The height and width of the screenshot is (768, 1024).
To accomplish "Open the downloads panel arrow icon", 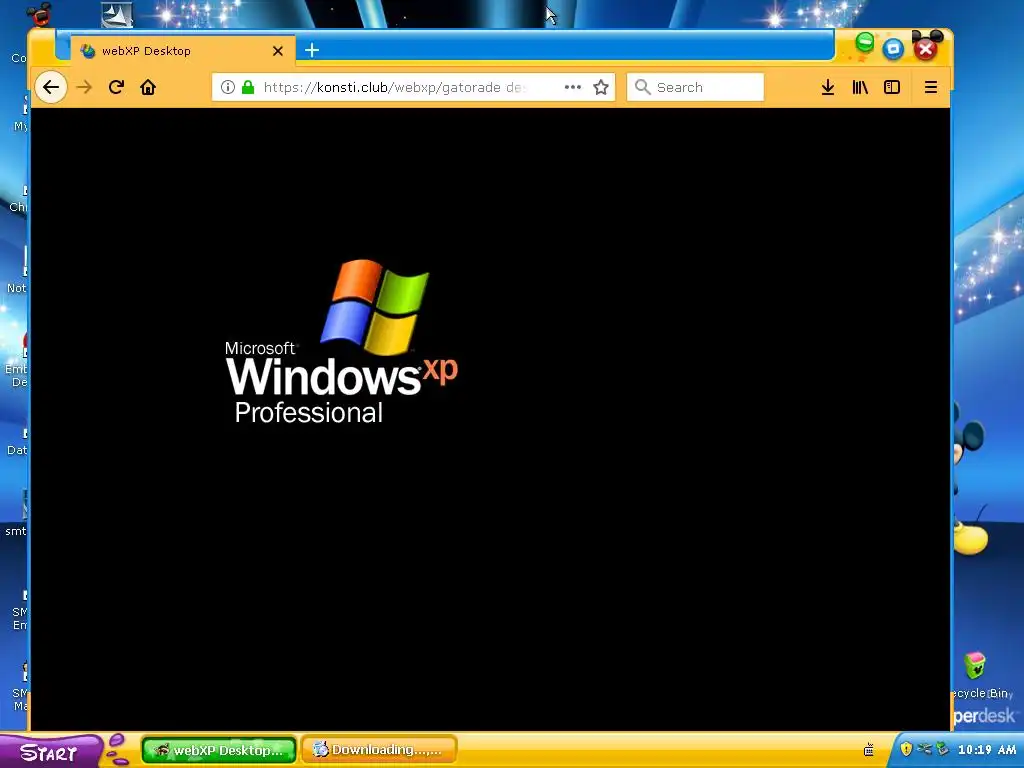I will coord(827,88).
